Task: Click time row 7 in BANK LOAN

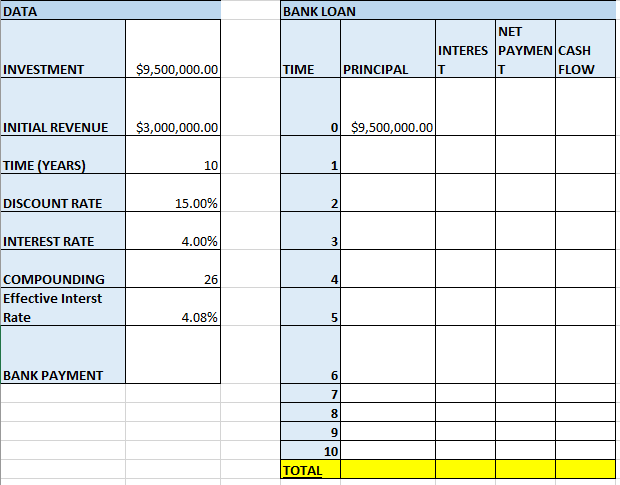Action: click(x=310, y=393)
